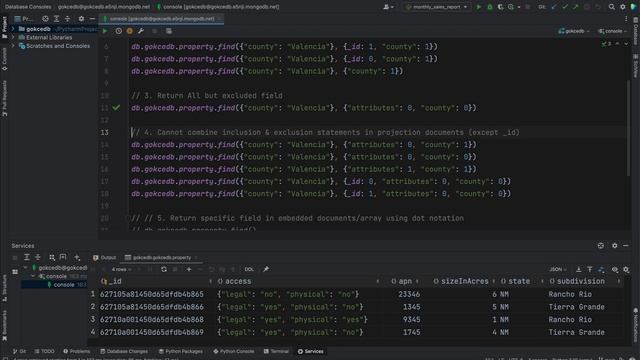Collapse gokcedb@gokcedb service node
Screen dimensions: 640x360
pyautogui.click(x=25, y=268)
